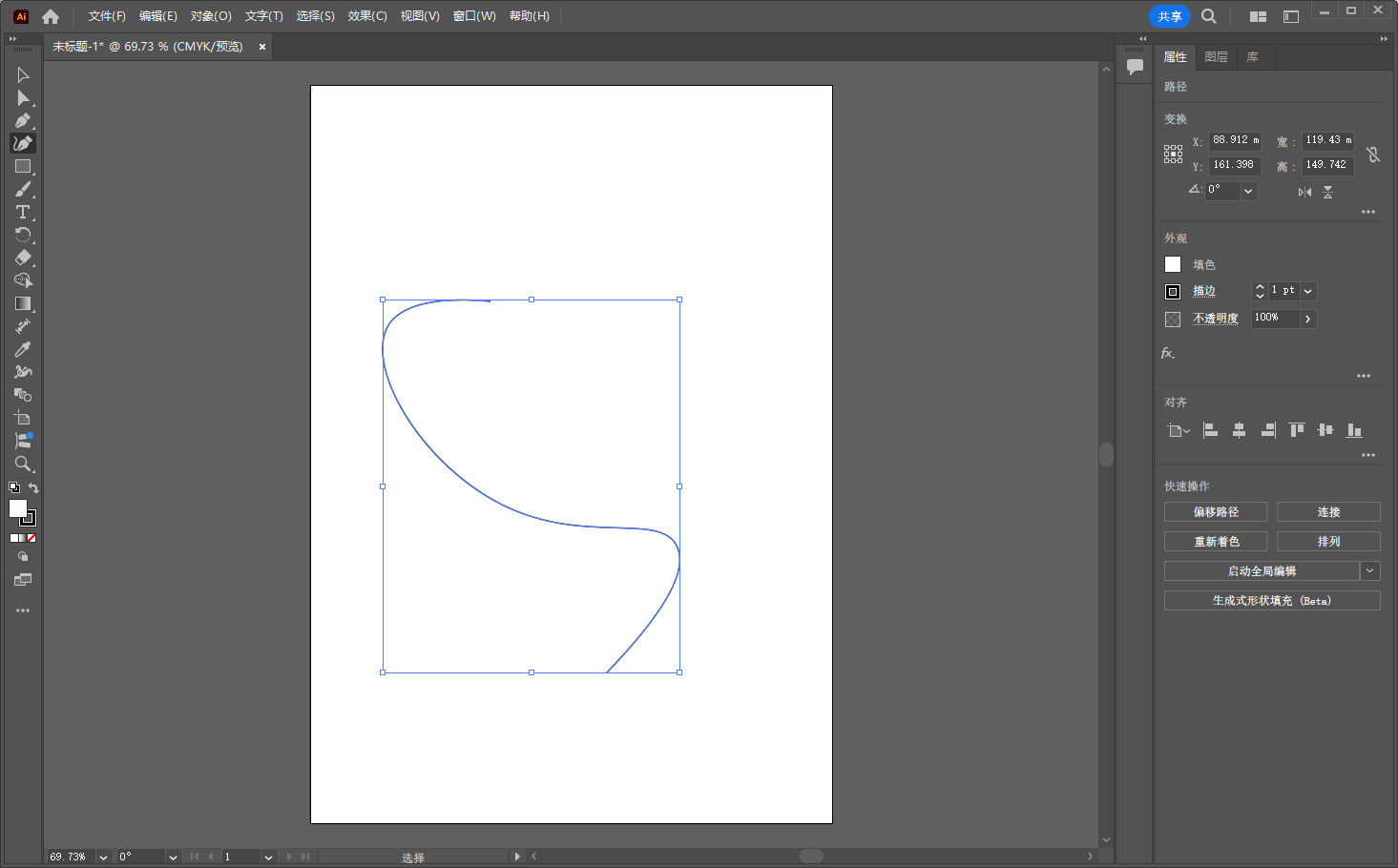
Task: Switch to the 图层 panel tab
Action: (x=1216, y=57)
